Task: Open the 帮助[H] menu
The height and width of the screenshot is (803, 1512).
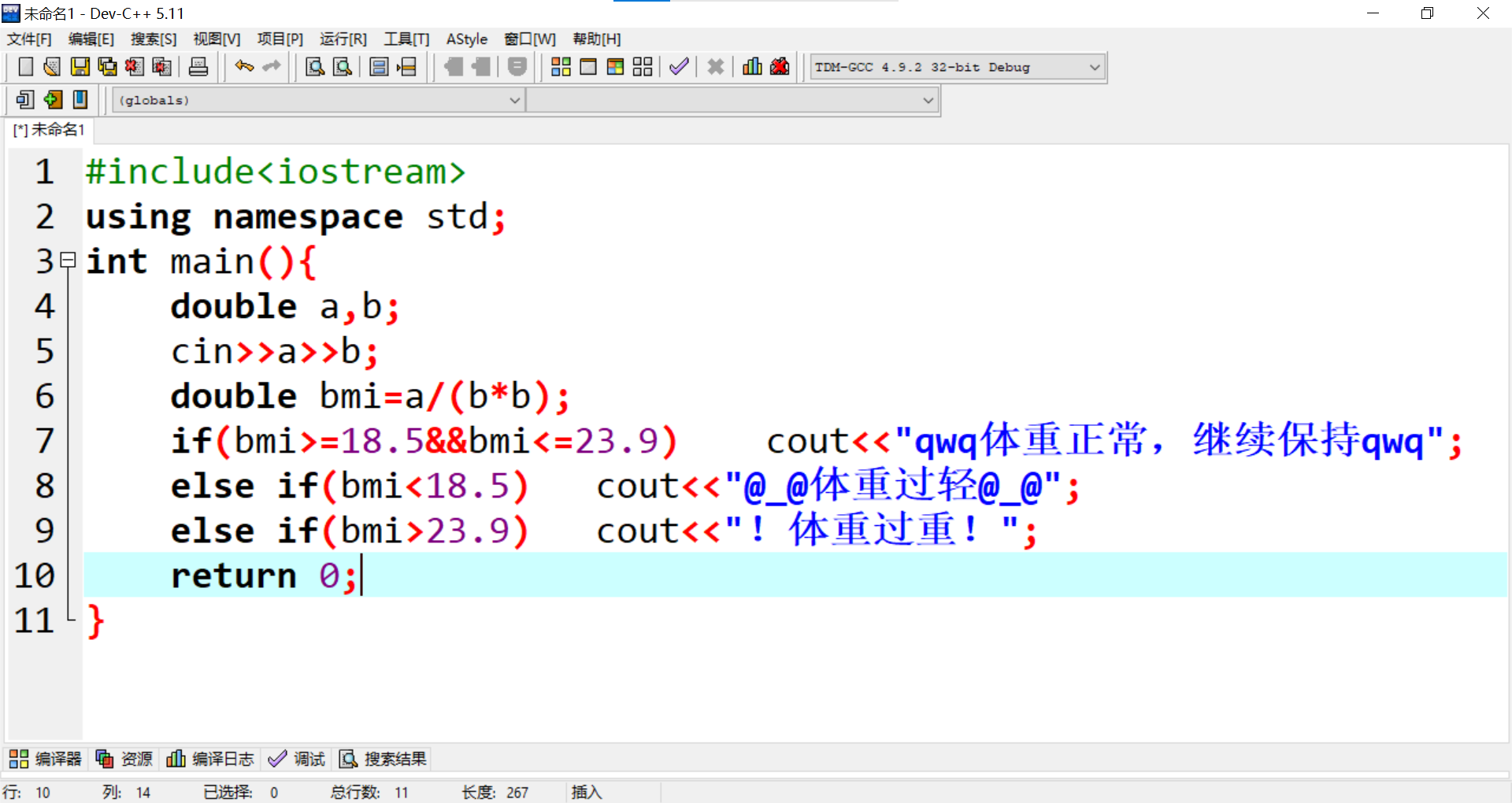Action: 597,39
